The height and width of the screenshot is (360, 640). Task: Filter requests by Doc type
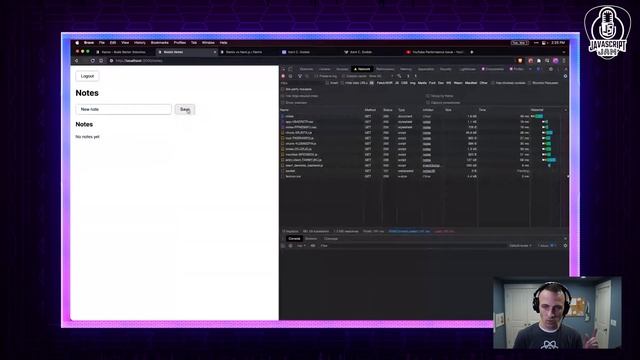pos(441,83)
